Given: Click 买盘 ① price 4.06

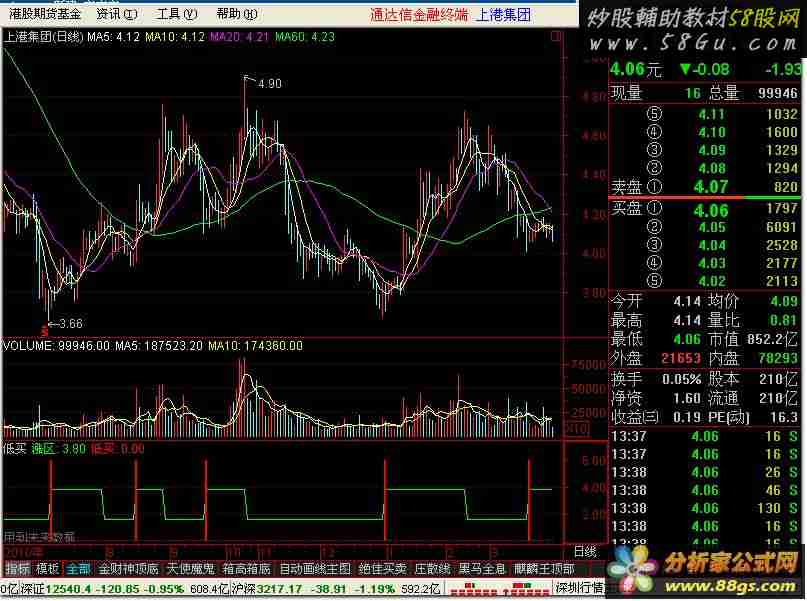Looking at the screenshot, I should [711, 210].
